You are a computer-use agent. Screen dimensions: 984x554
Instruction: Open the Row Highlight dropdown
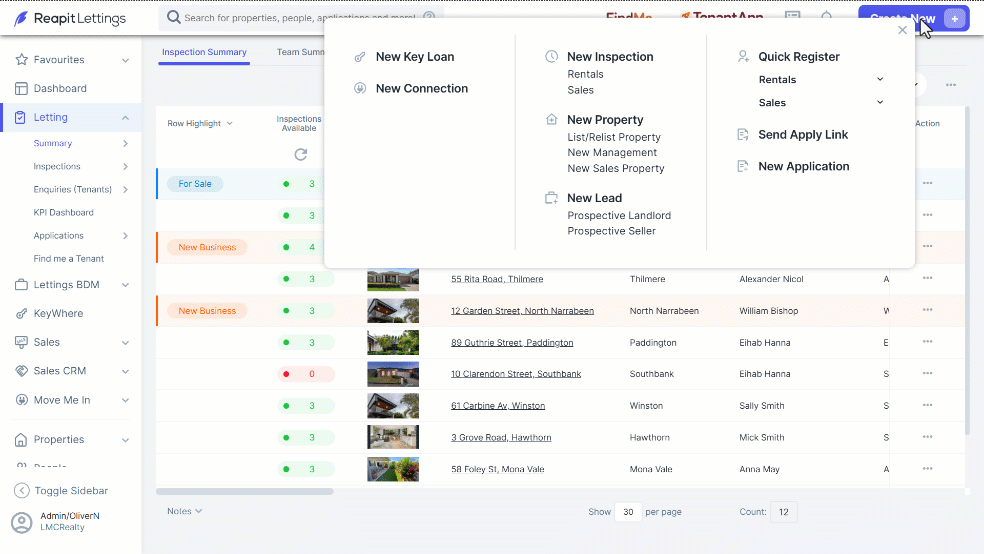(200, 124)
